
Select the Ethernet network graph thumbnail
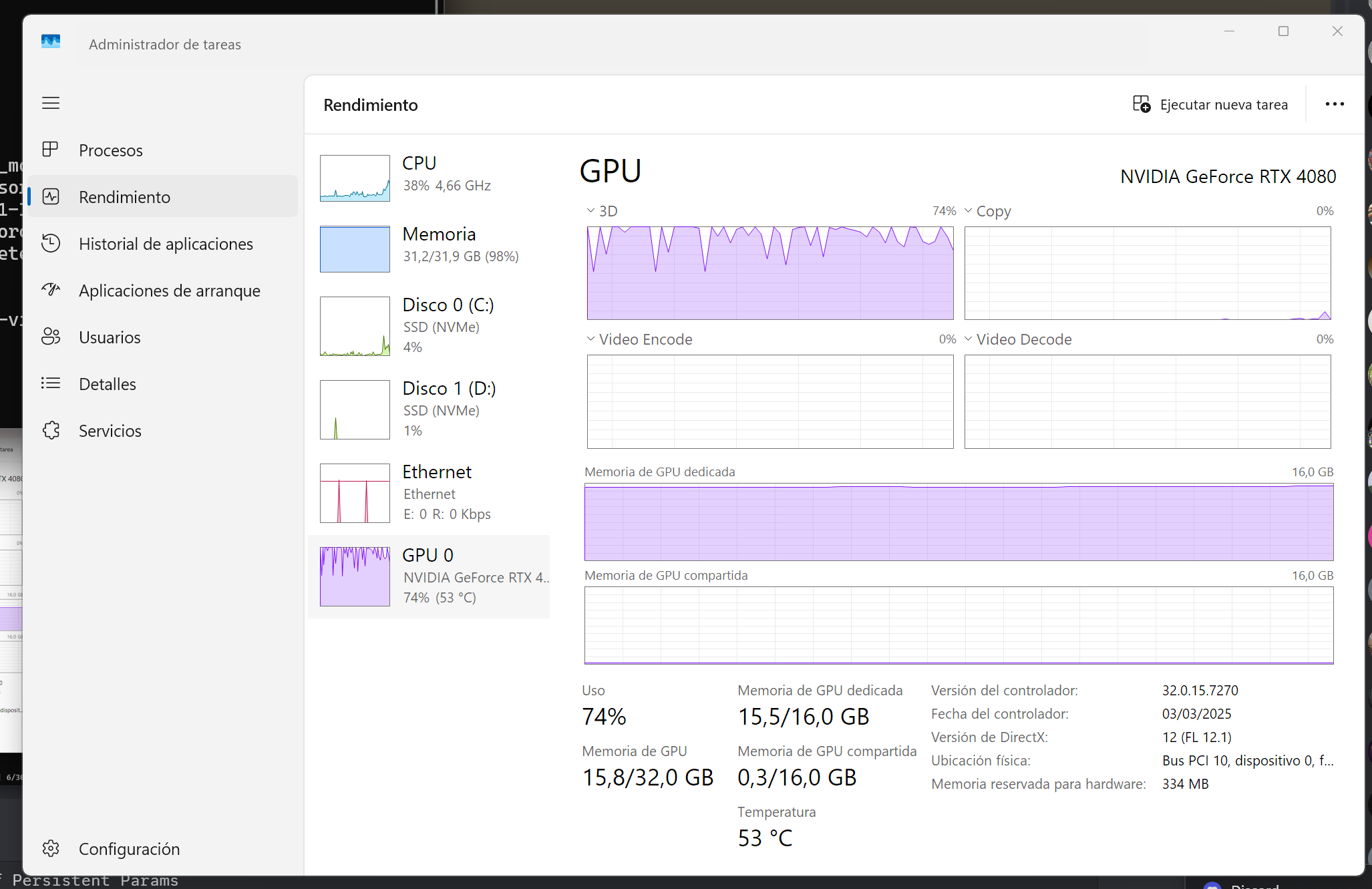(x=355, y=493)
